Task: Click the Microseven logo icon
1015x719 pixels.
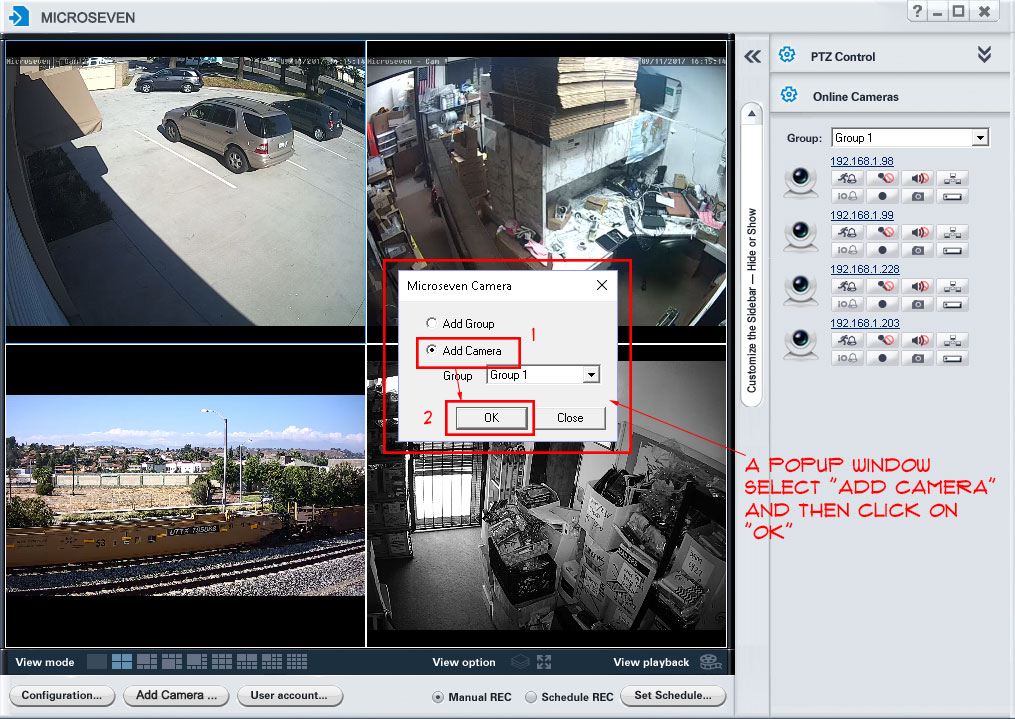Action: (19, 16)
